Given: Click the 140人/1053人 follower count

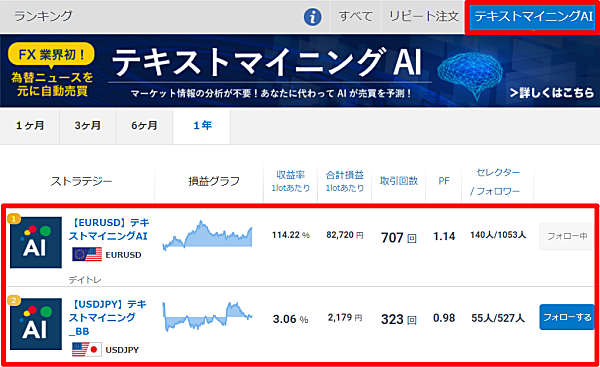Looking at the screenshot, I should [x=498, y=235].
